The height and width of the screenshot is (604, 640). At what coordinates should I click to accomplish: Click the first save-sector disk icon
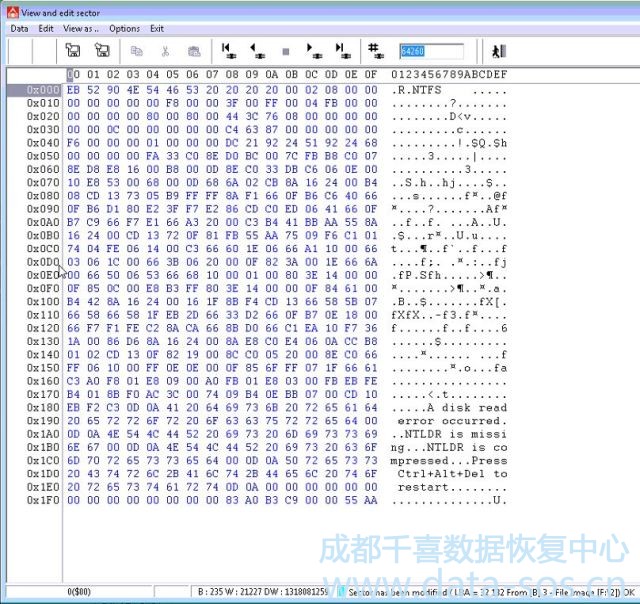[x=73, y=50]
